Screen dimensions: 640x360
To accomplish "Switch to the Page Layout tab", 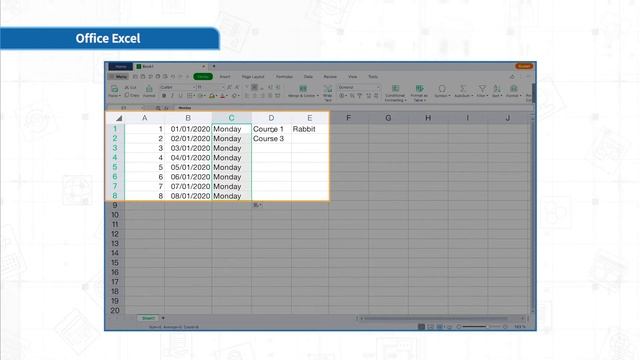I will tap(253, 77).
